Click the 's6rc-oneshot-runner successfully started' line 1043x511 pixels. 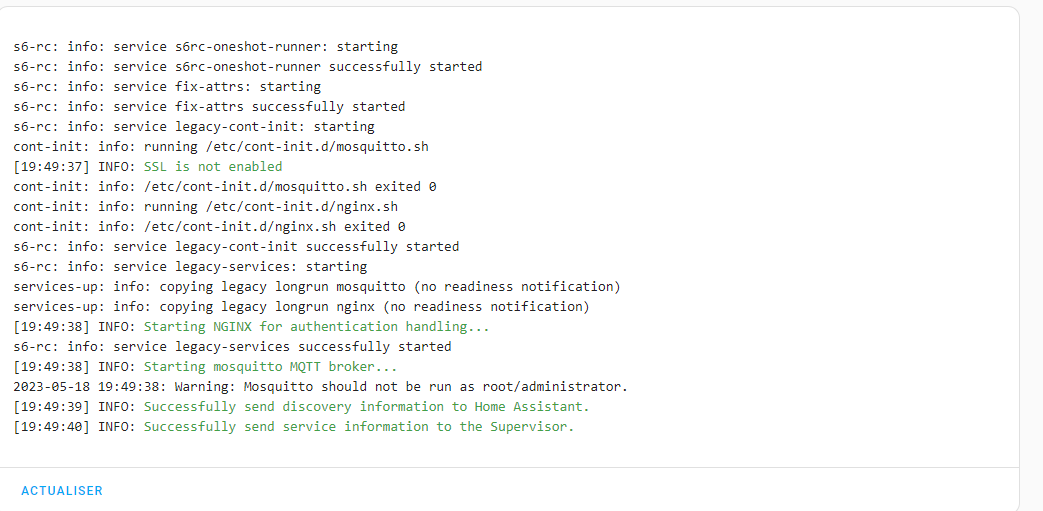click(247, 67)
